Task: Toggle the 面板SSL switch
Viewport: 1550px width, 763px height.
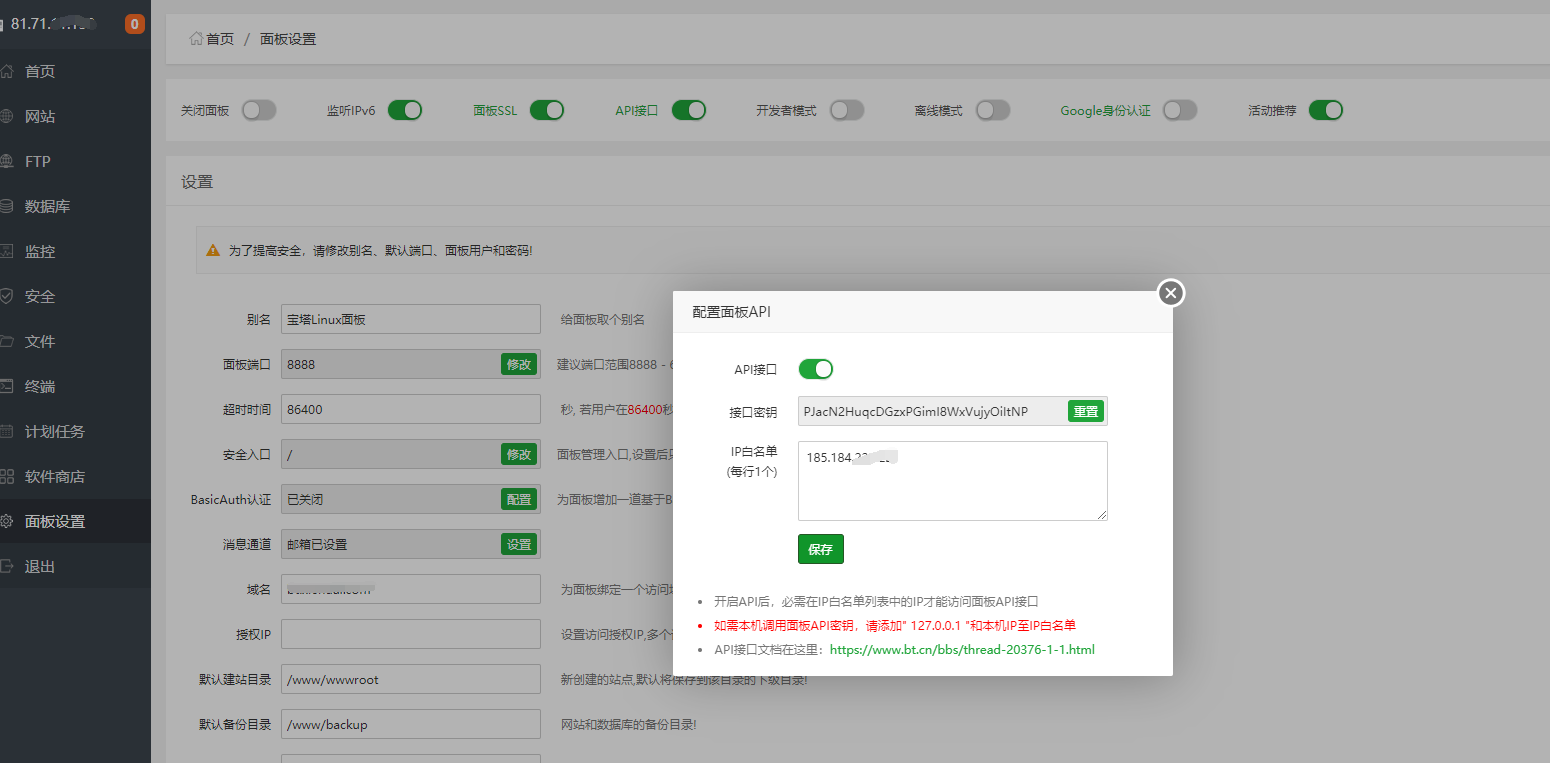Action: point(547,110)
